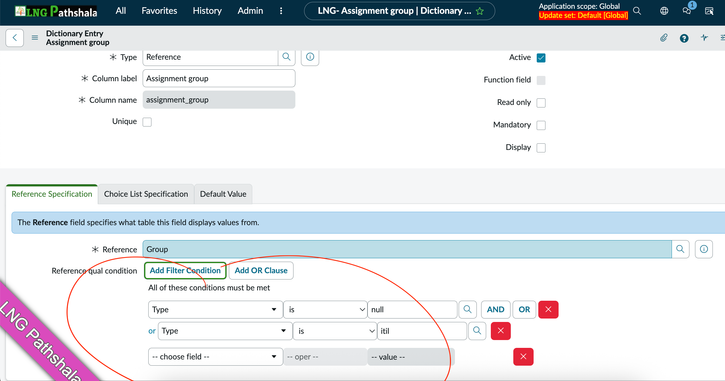Click the Update set Default Global link
Viewport: 725px width, 381px height.
[x=584, y=15]
